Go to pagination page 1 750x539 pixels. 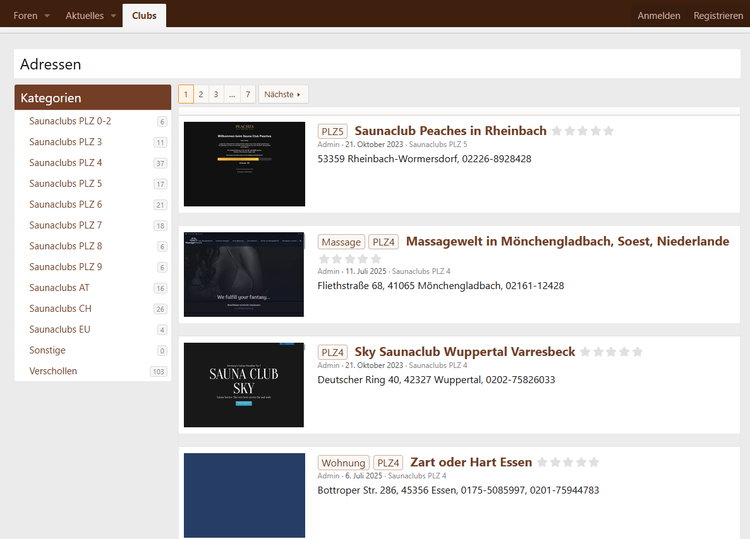(x=186, y=94)
